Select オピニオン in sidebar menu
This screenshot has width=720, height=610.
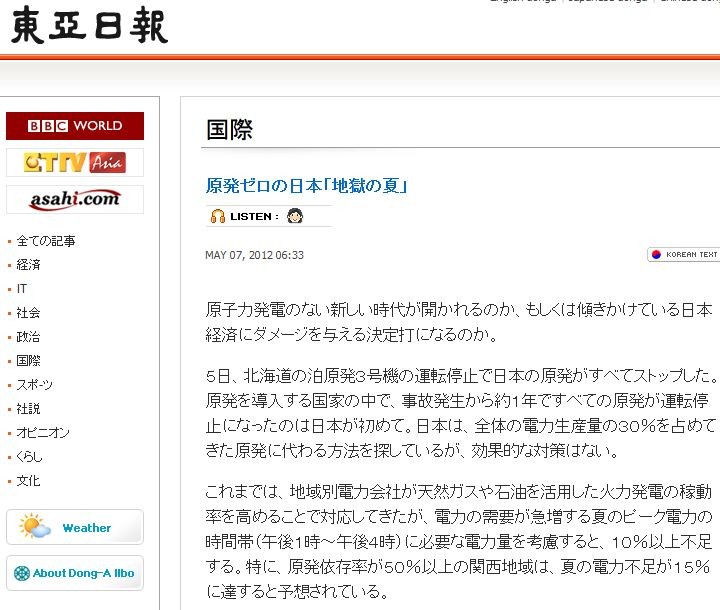[43, 433]
